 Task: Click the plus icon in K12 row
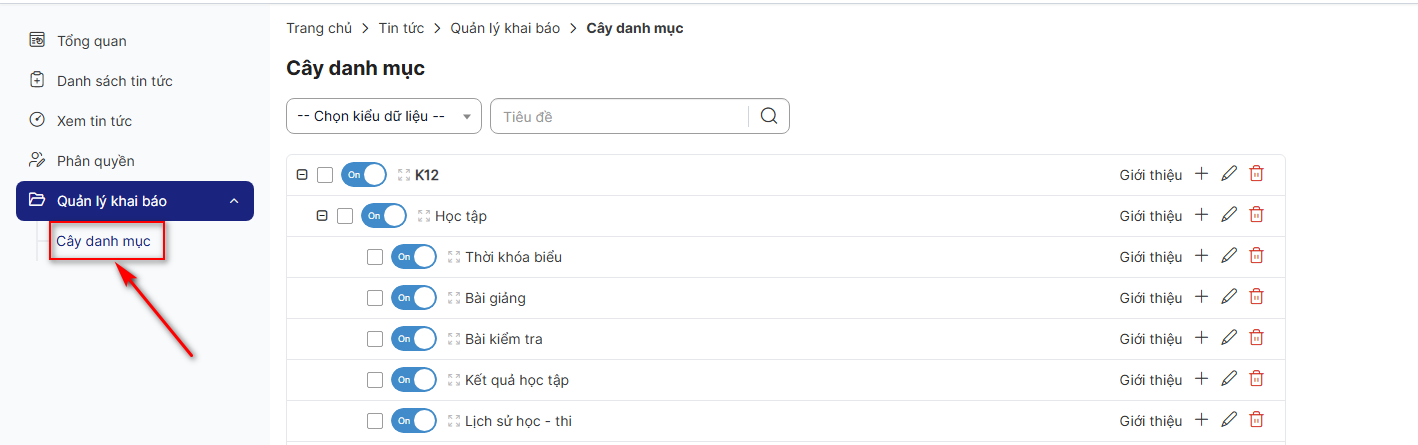pyautogui.click(x=1202, y=174)
